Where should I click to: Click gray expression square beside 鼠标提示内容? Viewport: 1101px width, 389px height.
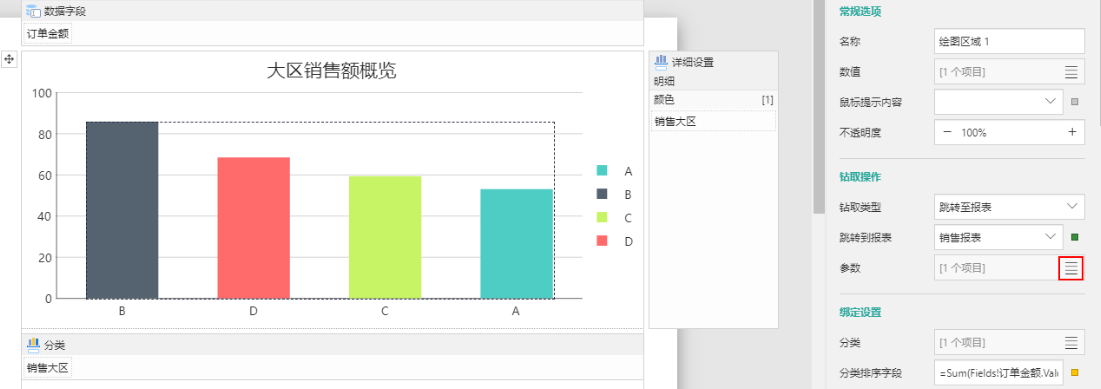(1074, 102)
